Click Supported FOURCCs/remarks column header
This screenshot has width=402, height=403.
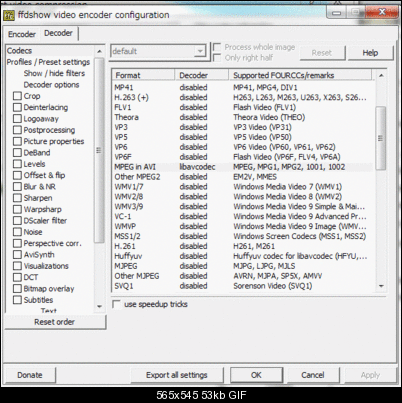coord(300,75)
